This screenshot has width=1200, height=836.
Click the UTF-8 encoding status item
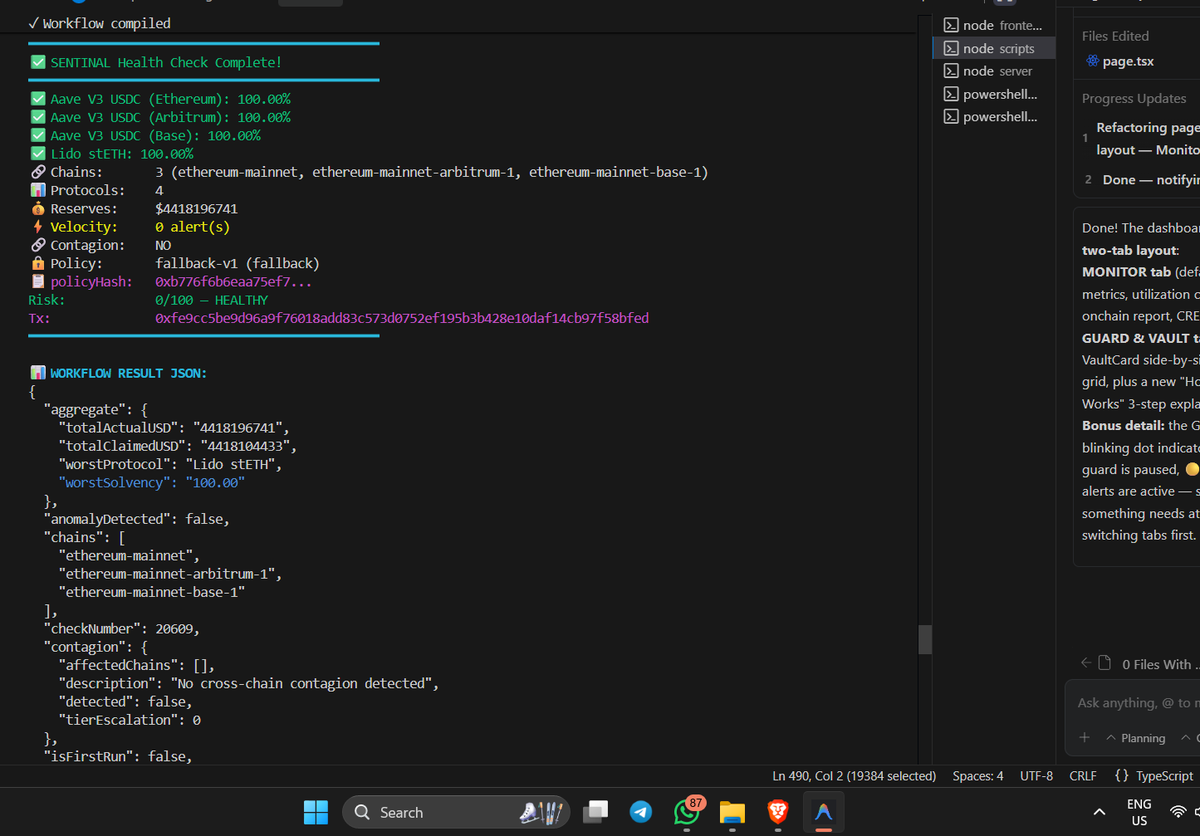click(1036, 776)
